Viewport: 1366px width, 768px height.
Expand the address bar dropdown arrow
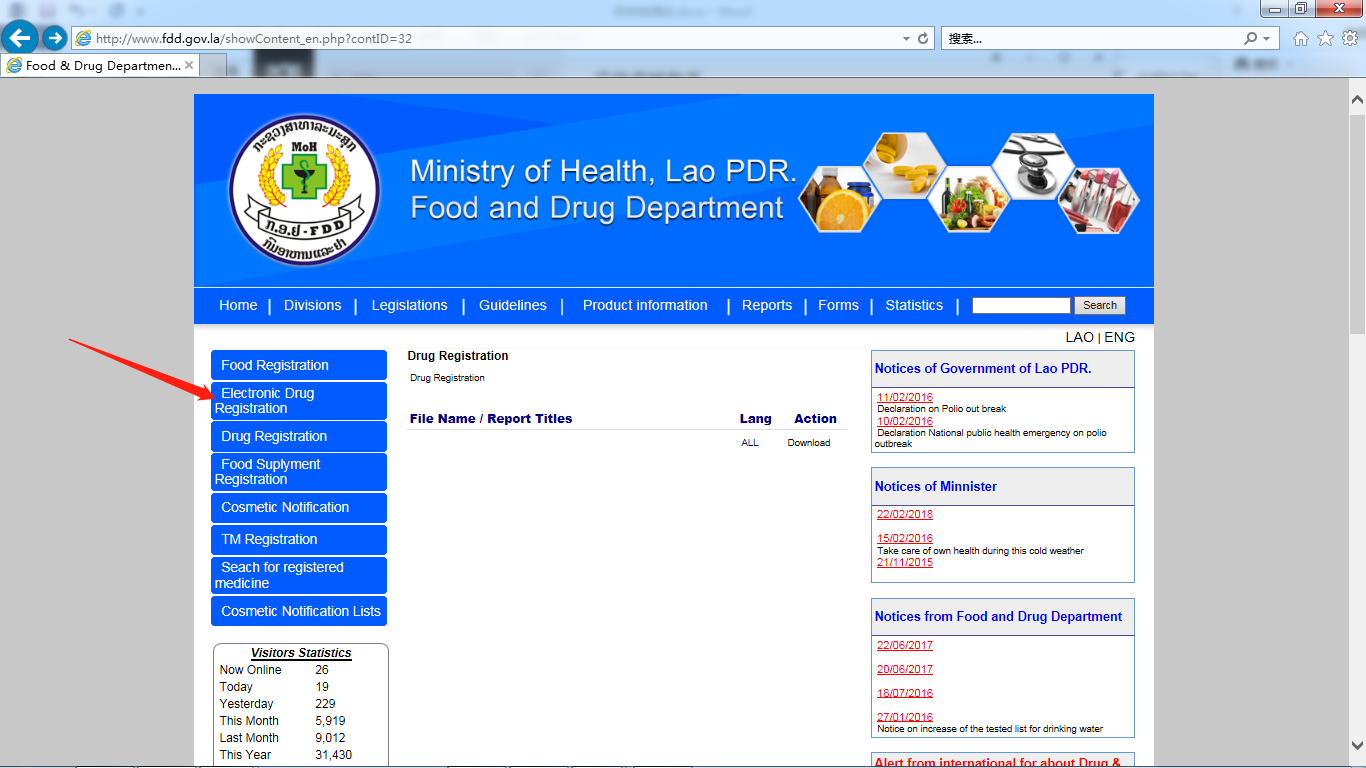click(x=906, y=38)
